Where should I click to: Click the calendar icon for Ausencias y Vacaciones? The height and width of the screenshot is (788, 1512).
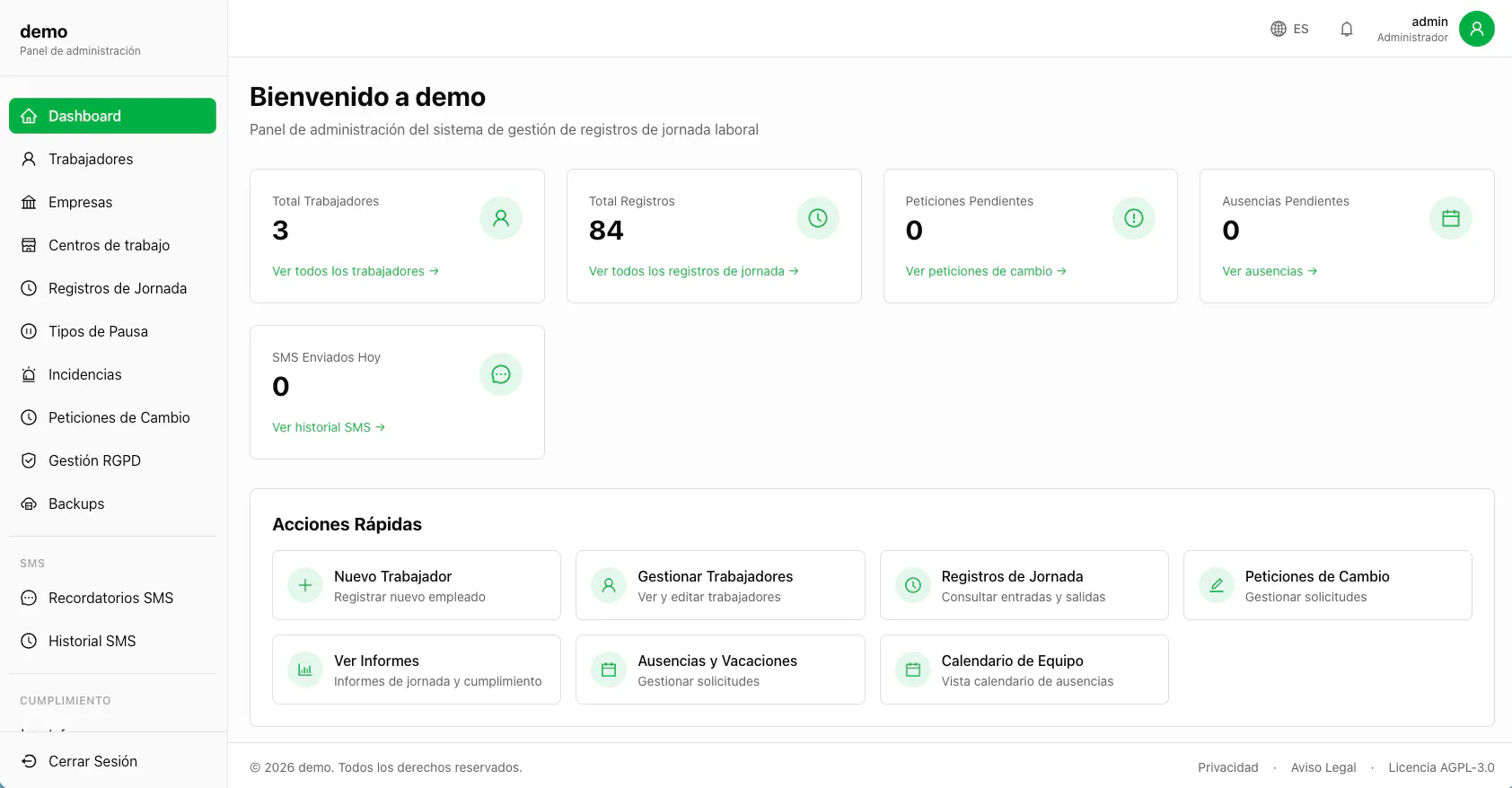609,670
